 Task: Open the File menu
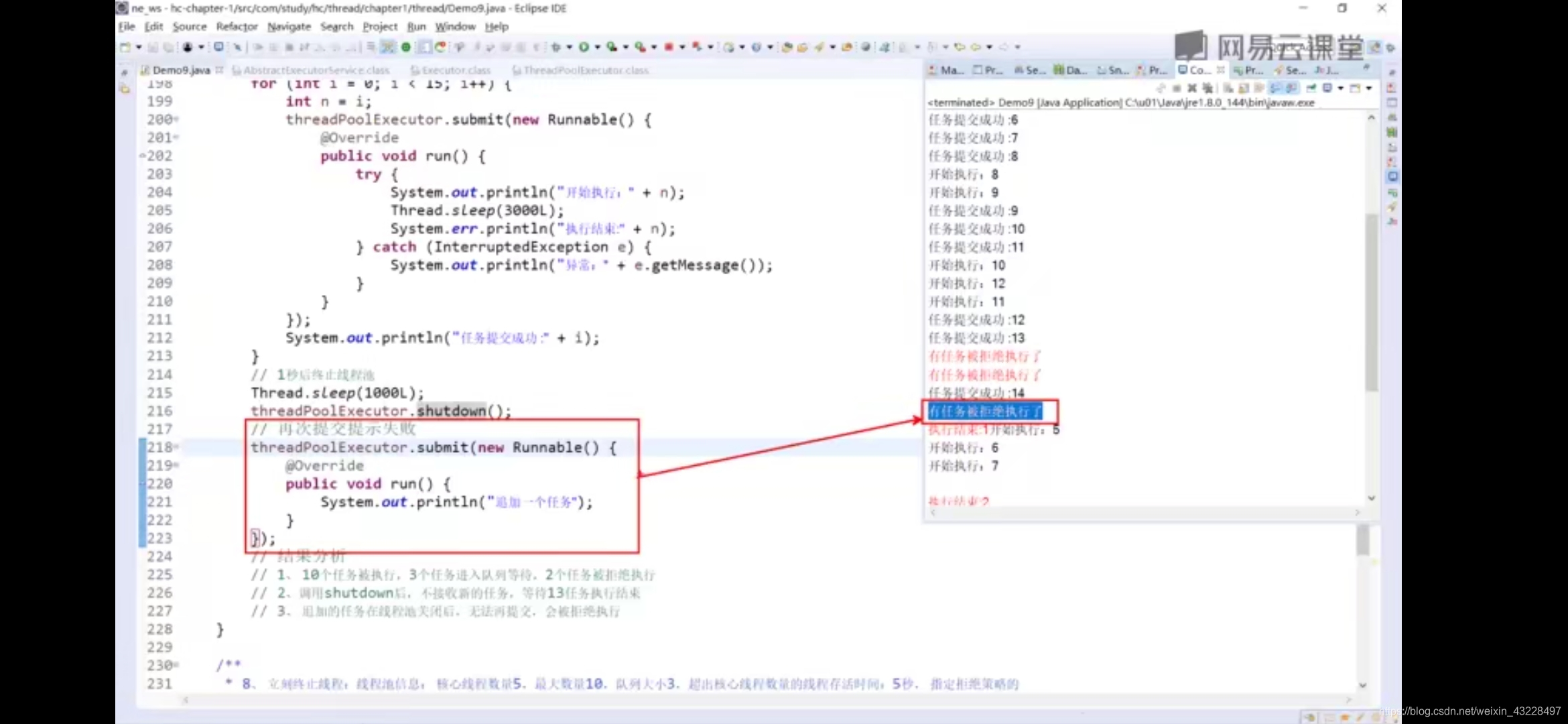(x=127, y=26)
